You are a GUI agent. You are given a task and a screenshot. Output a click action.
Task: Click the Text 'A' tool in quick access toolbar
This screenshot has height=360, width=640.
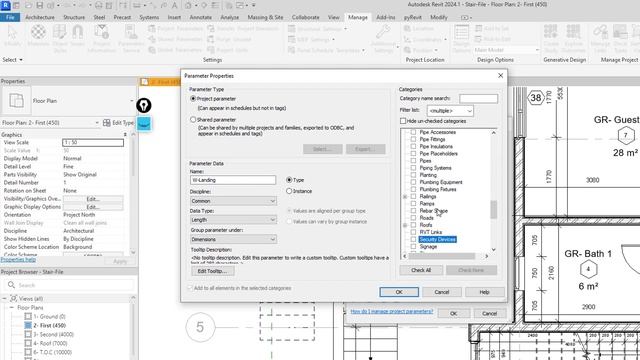[x=174, y=5]
